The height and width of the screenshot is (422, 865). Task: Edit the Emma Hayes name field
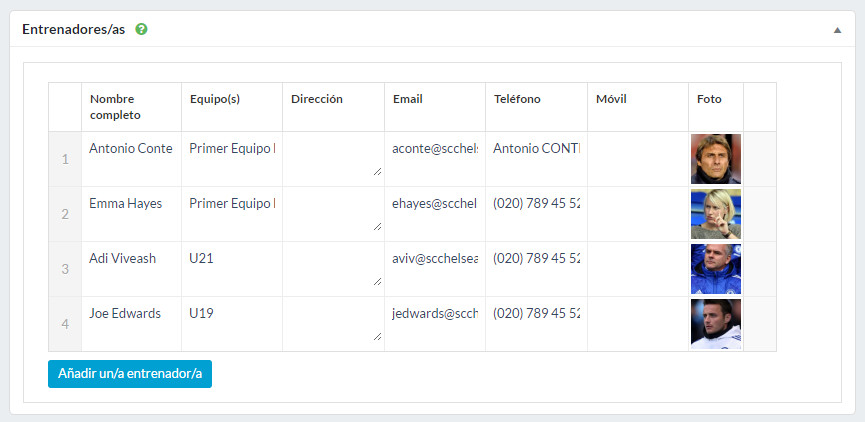click(x=131, y=204)
